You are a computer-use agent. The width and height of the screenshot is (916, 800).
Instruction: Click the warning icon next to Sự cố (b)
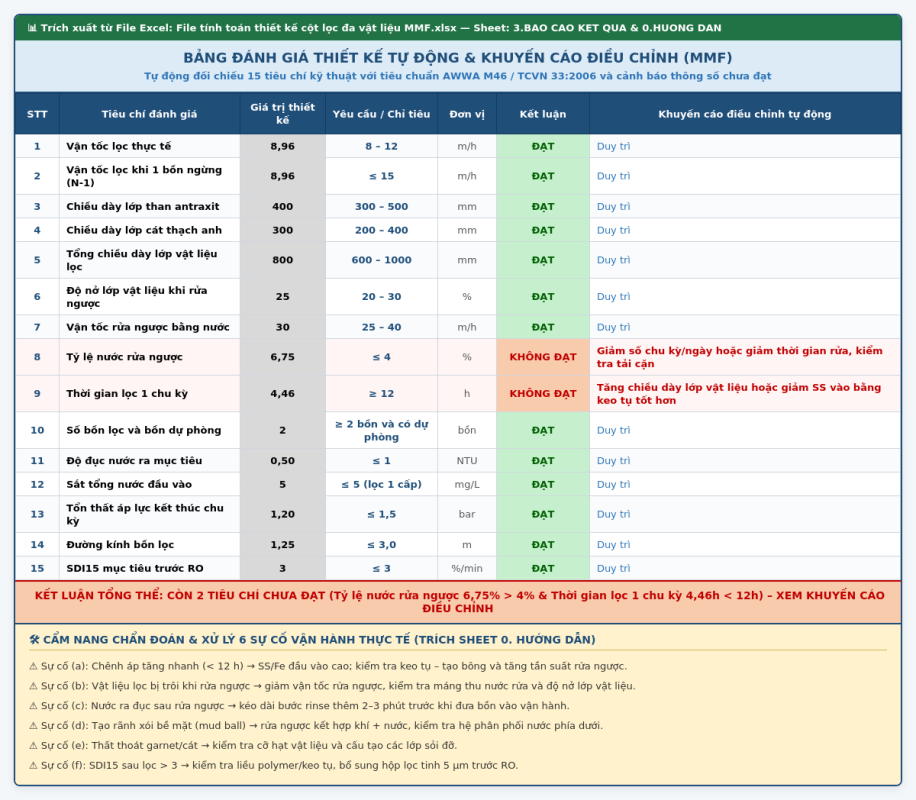point(33,686)
